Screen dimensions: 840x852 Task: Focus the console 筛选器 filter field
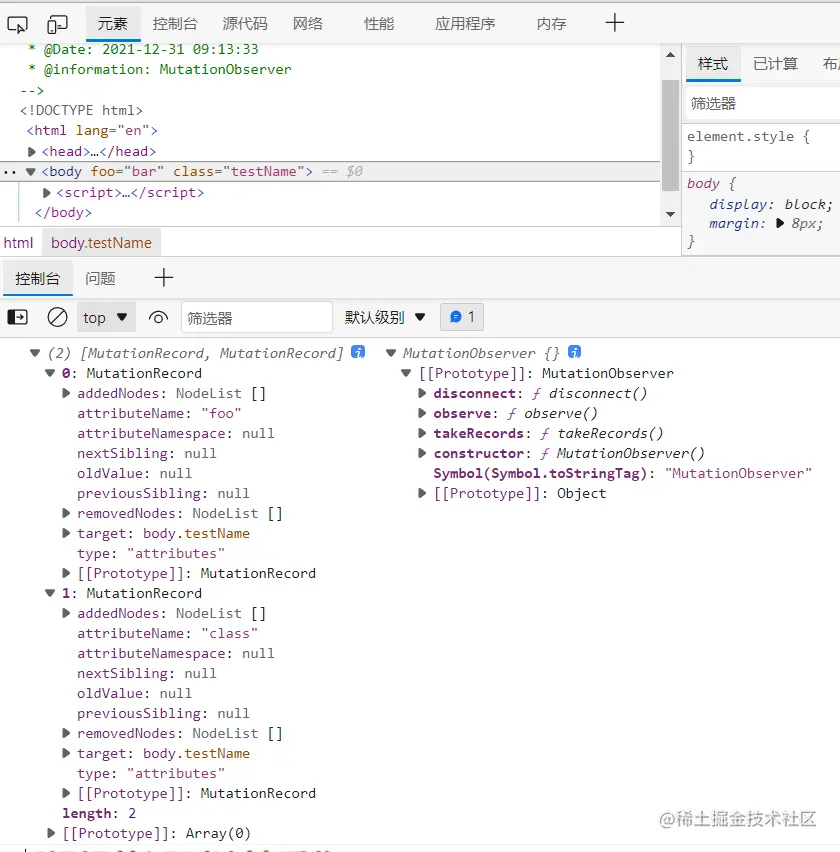point(256,317)
